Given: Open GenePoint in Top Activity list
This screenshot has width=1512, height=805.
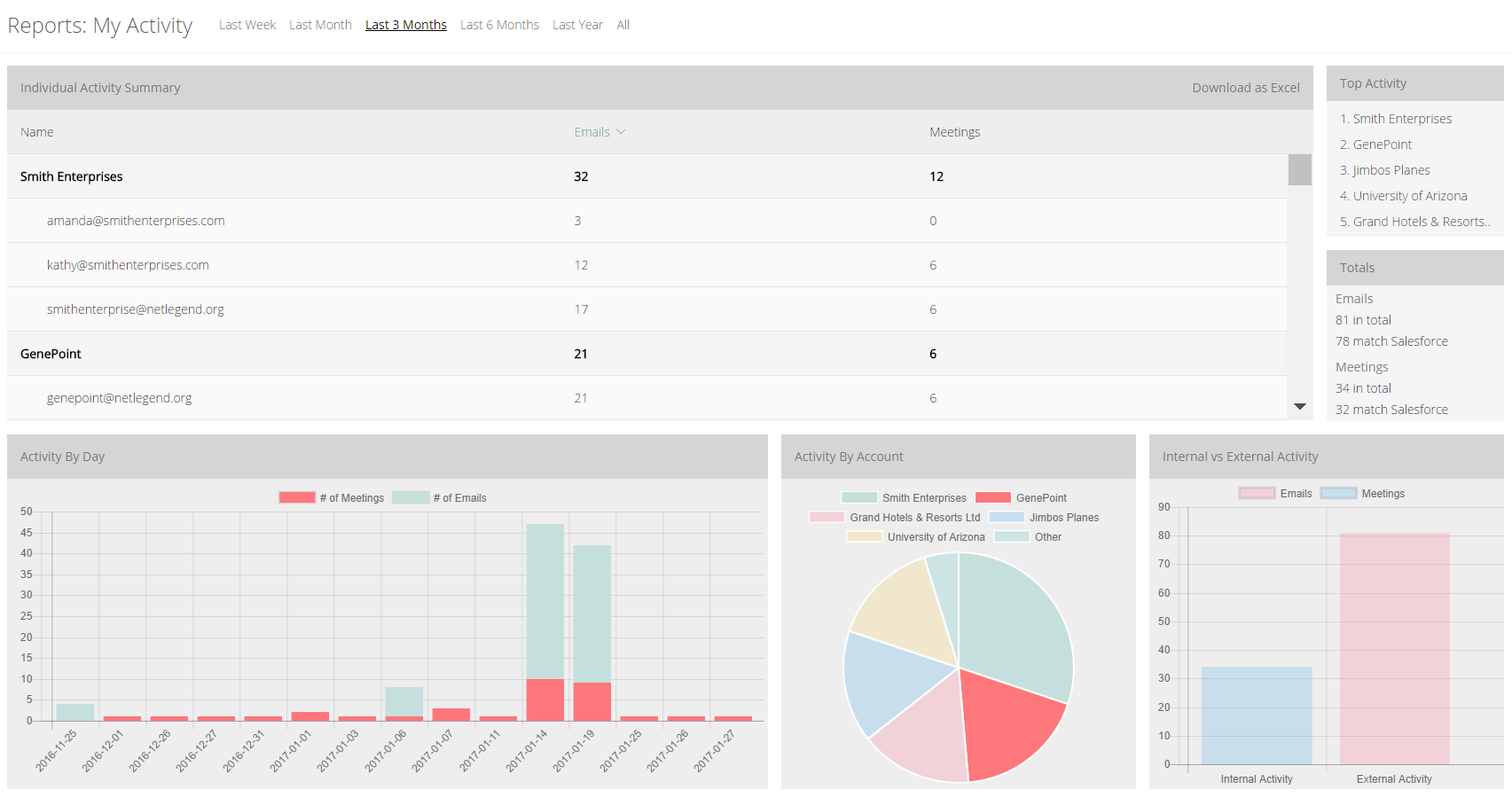Looking at the screenshot, I should (x=1383, y=145).
